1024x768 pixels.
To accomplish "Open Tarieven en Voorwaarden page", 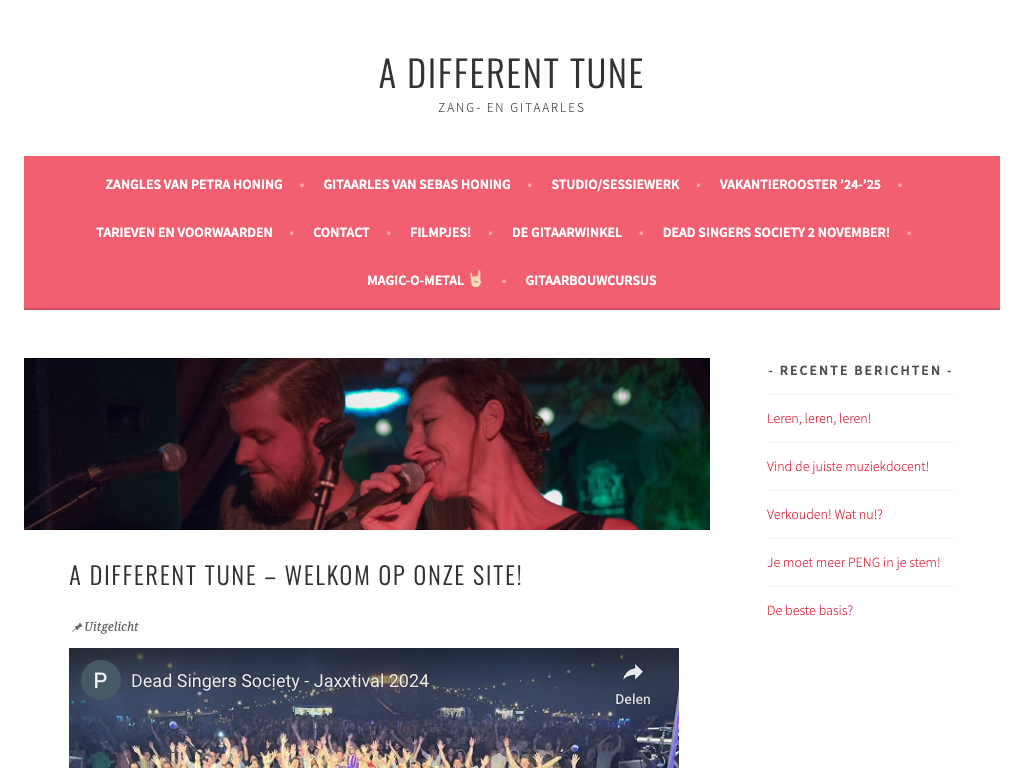I will point(184,232).
